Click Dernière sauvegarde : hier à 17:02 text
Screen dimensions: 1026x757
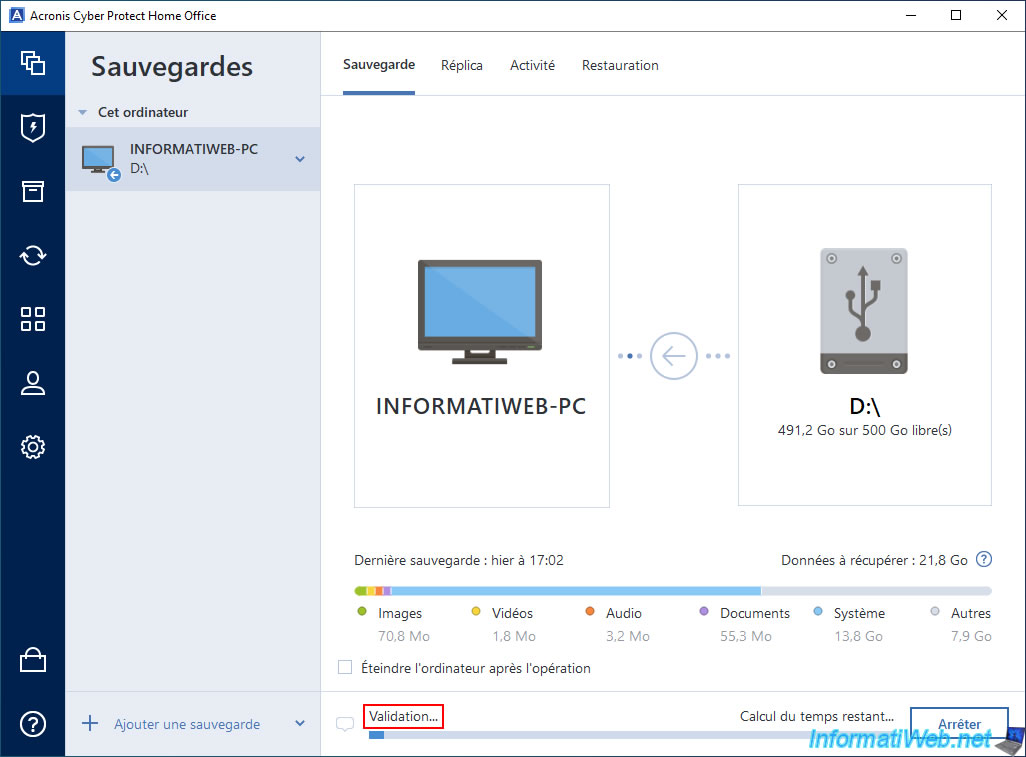(x=459, y=560)
